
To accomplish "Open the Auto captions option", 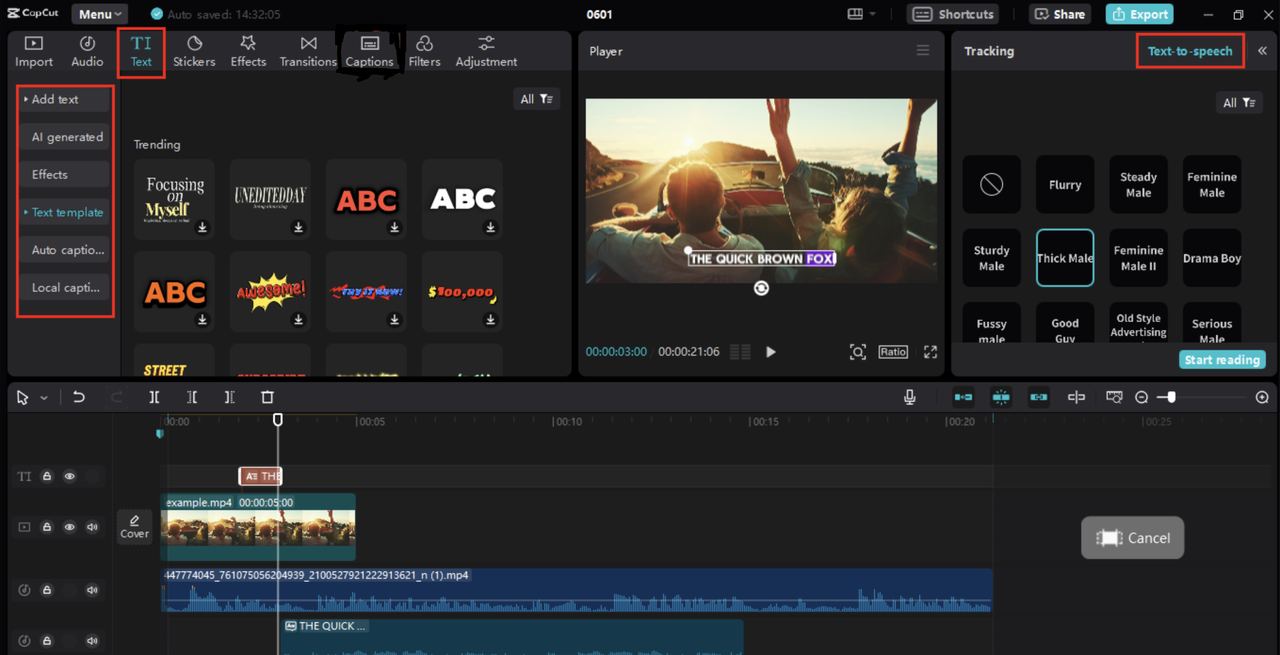I will point(66,250).
